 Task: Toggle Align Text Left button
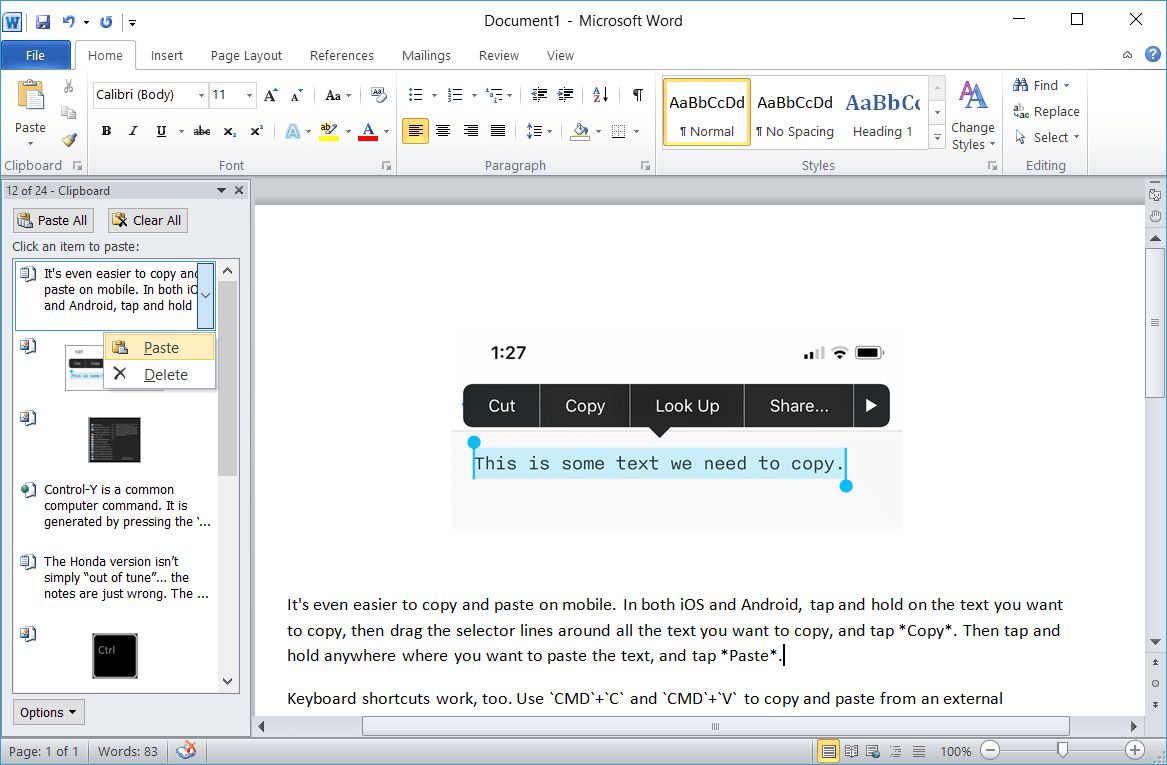(415, 131)
